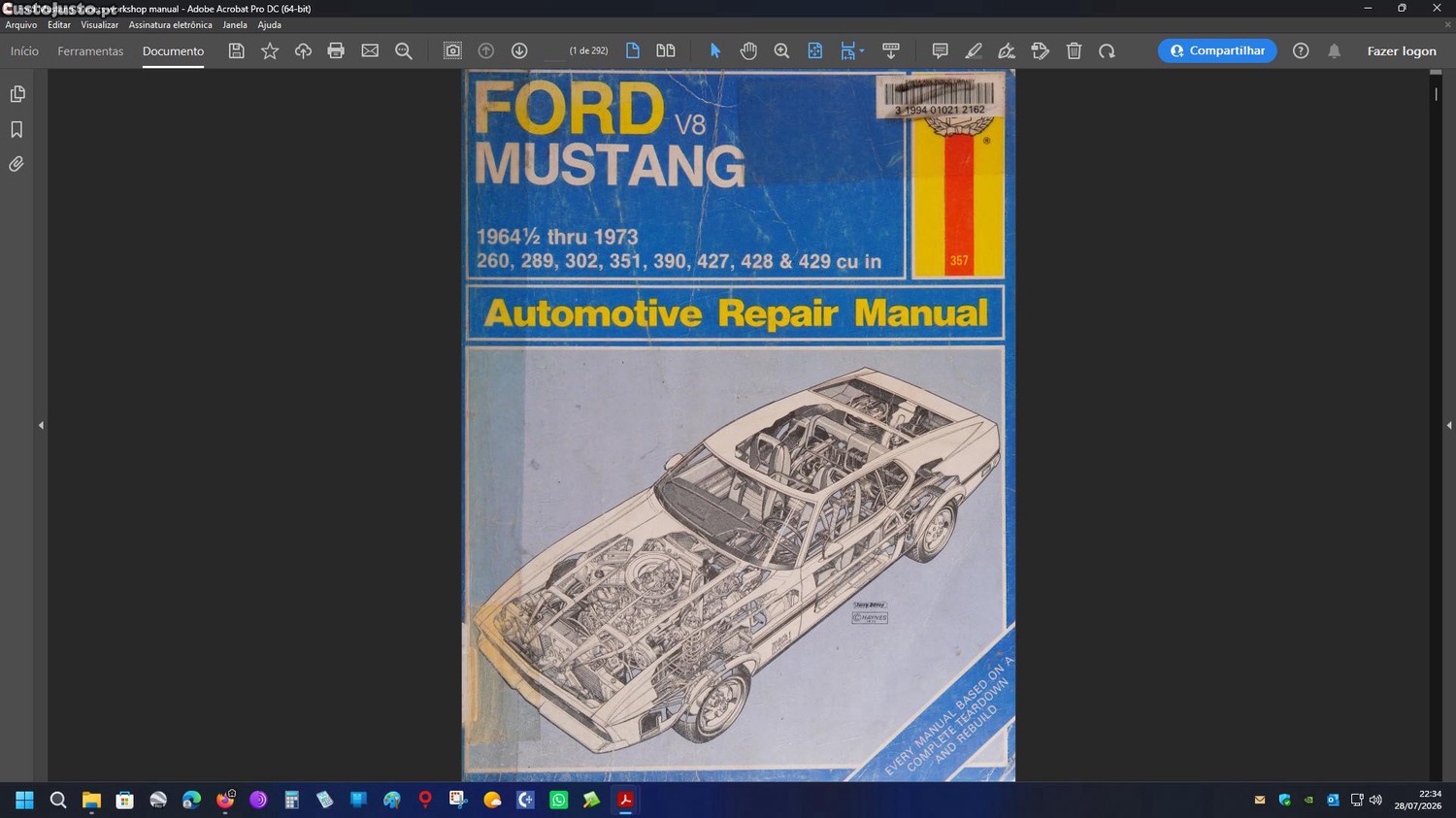Open Calculator from the taskbar

[291, 800]
